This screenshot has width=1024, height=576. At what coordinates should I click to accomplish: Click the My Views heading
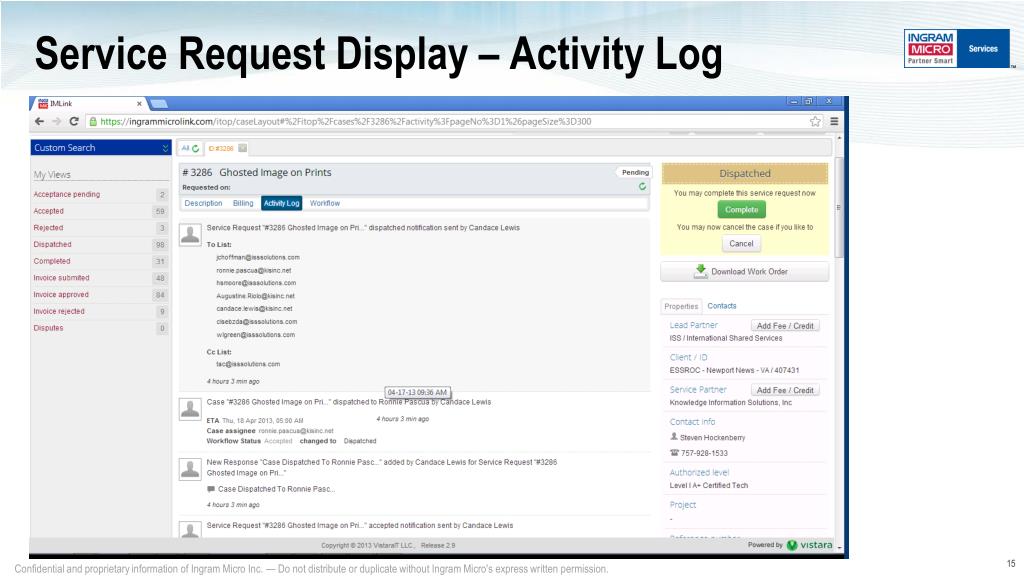tap(52, 174)
